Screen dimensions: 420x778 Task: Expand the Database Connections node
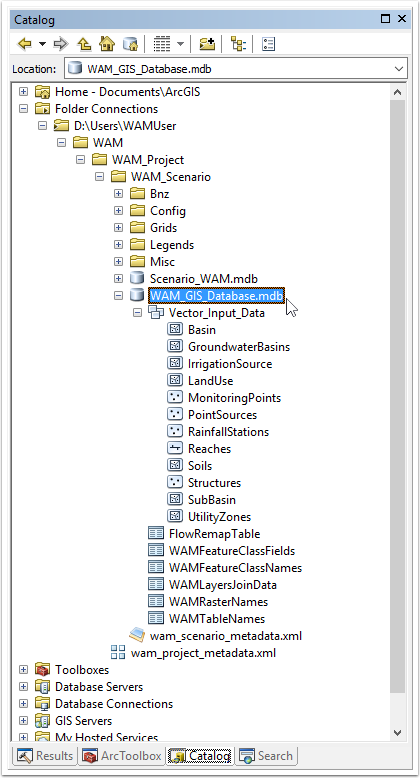pos(23,704)
